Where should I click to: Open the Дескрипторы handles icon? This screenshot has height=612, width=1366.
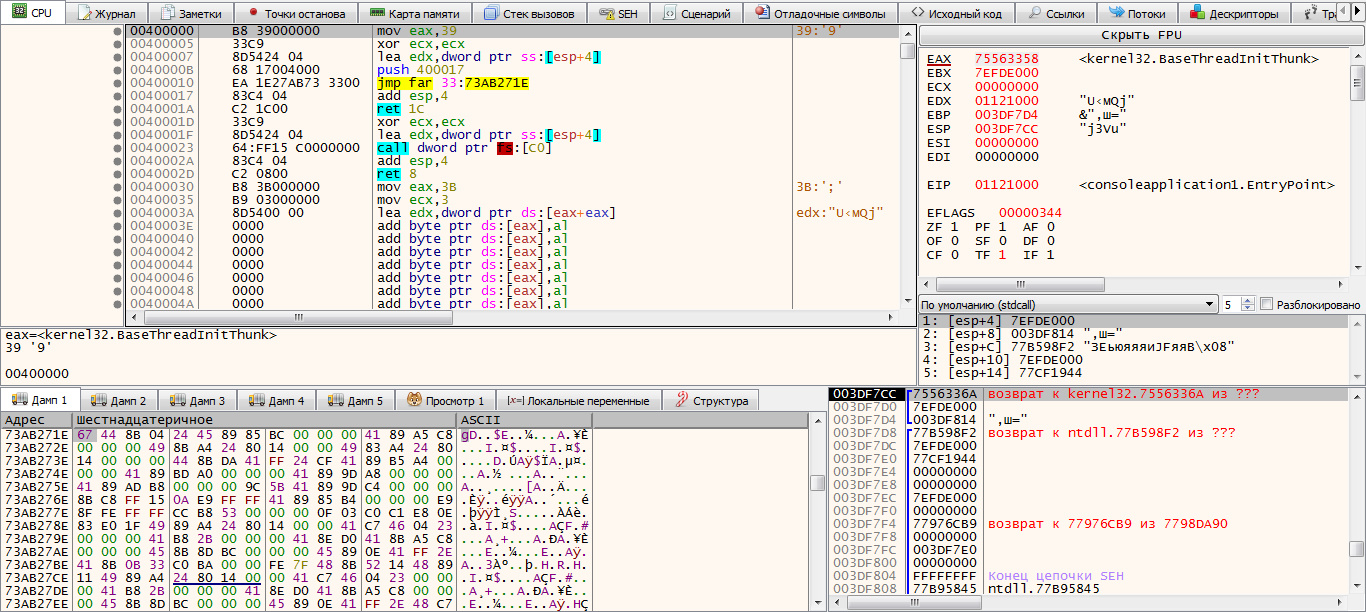coord(1196,14)
